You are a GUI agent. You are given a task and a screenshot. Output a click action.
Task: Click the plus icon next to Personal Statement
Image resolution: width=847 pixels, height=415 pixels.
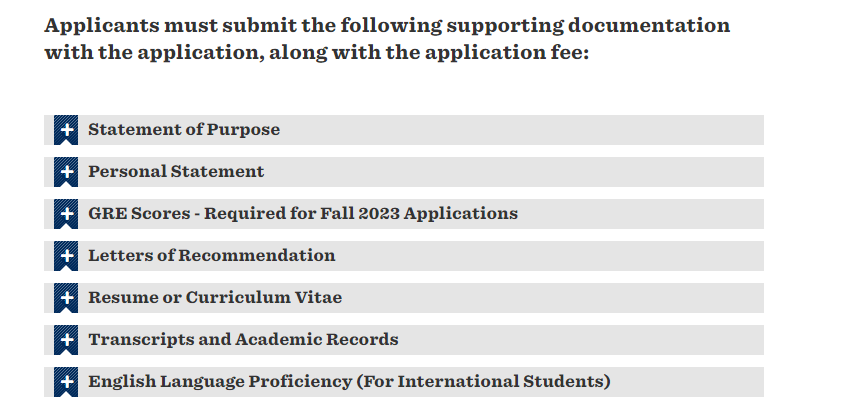66,172
